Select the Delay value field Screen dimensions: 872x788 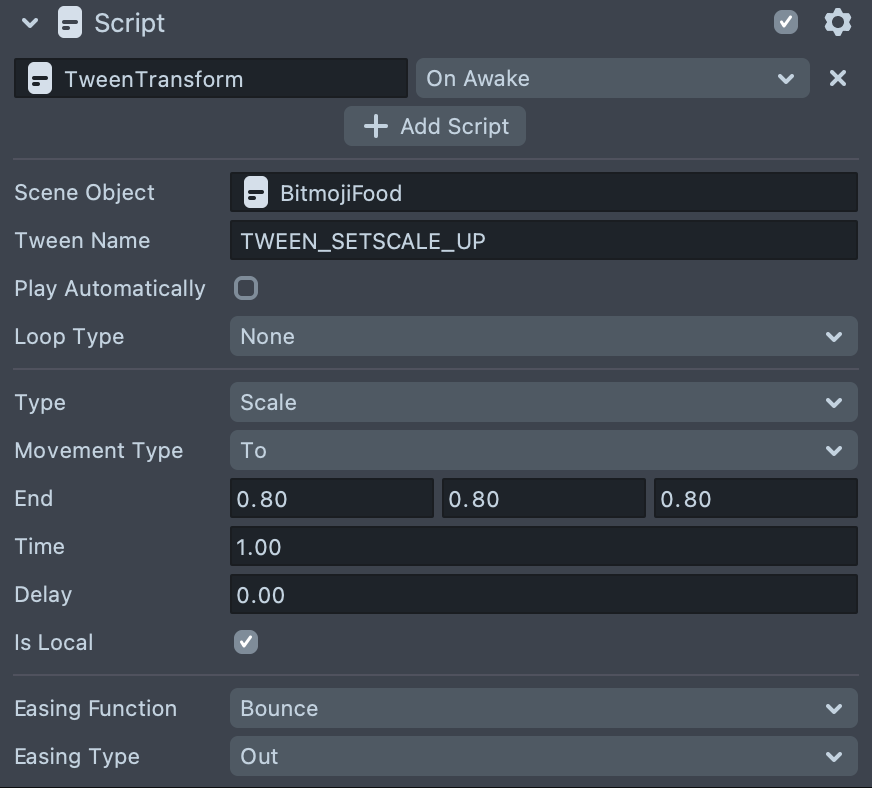pos(543,594)
